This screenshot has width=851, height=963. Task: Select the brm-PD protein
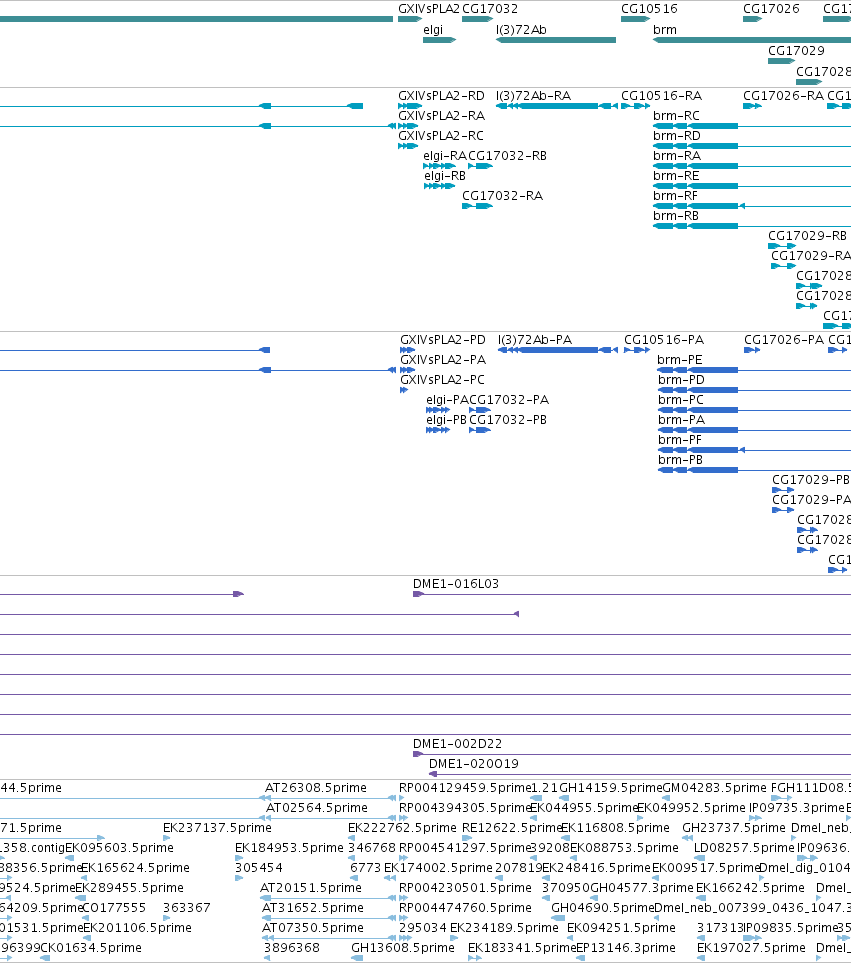click(681, 380)
